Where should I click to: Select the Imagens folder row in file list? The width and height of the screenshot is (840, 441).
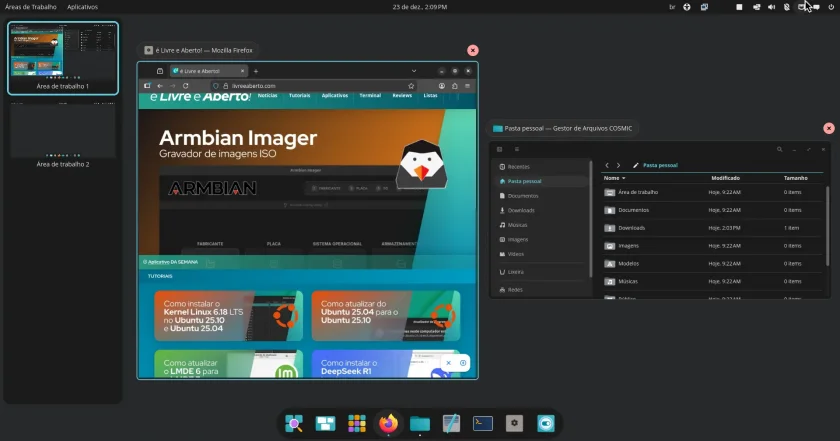(x=711, y=246)
